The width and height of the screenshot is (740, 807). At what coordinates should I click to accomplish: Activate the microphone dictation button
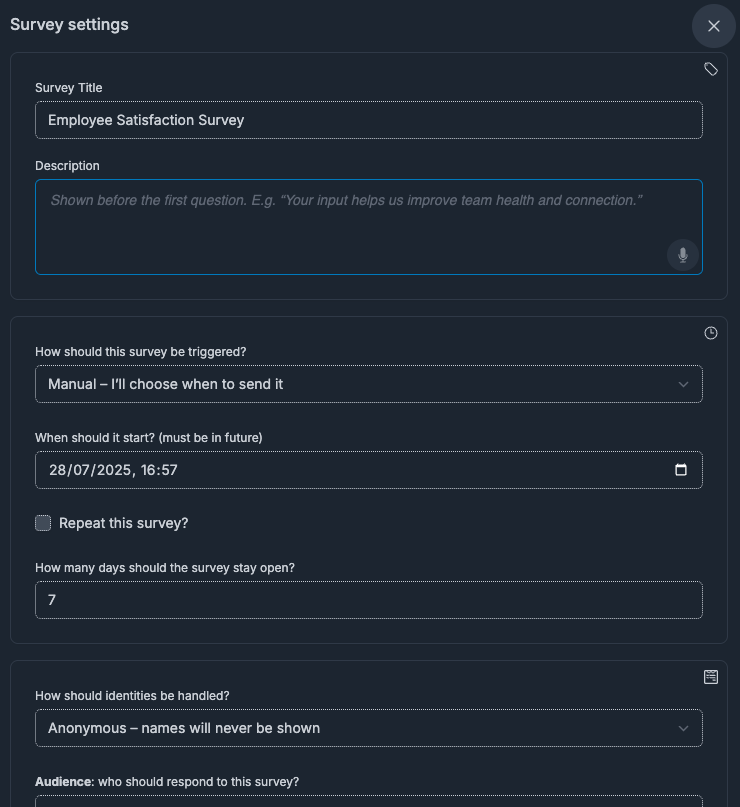(683, 255)
